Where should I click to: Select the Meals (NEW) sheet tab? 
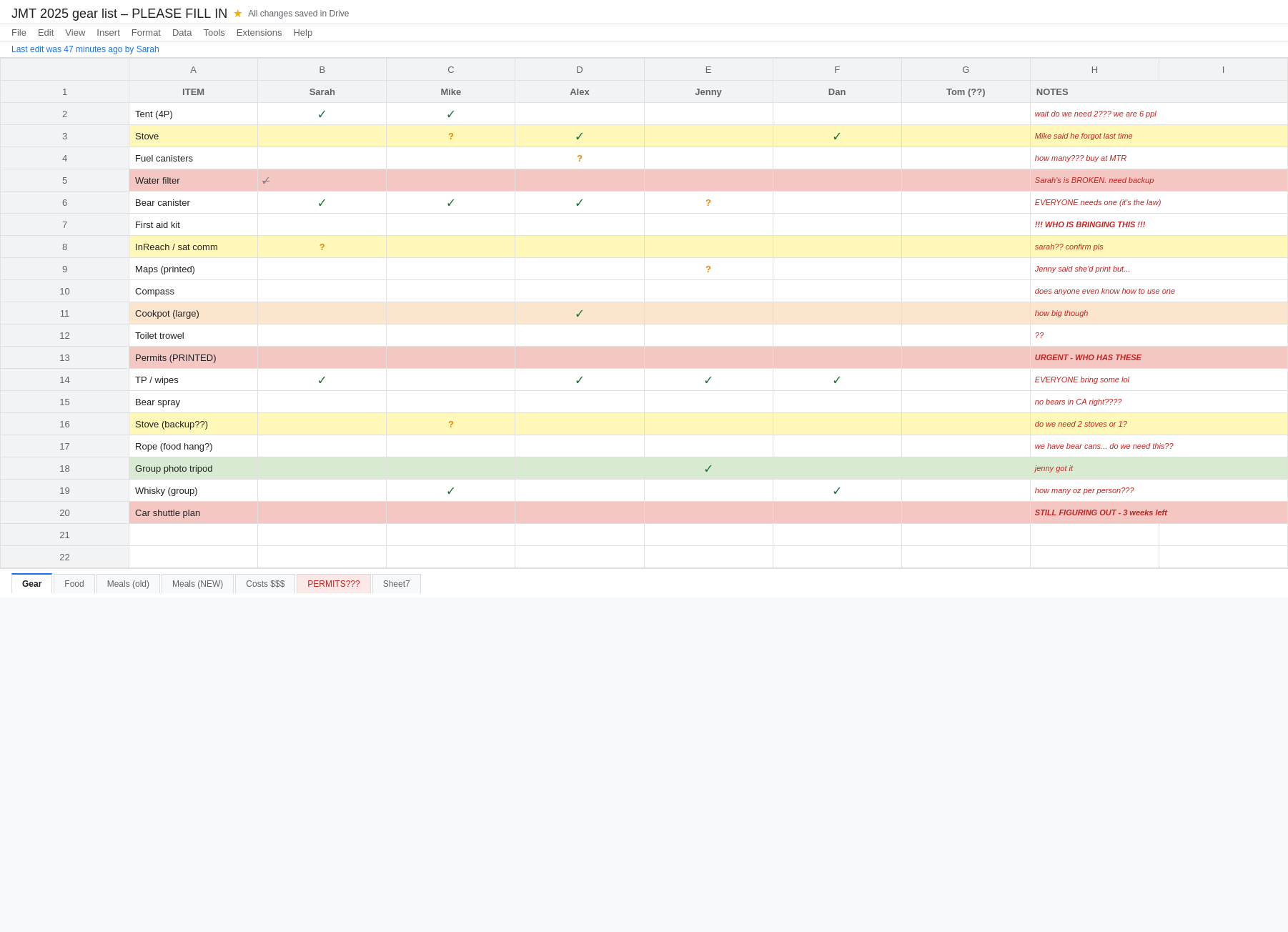[197, 583]
